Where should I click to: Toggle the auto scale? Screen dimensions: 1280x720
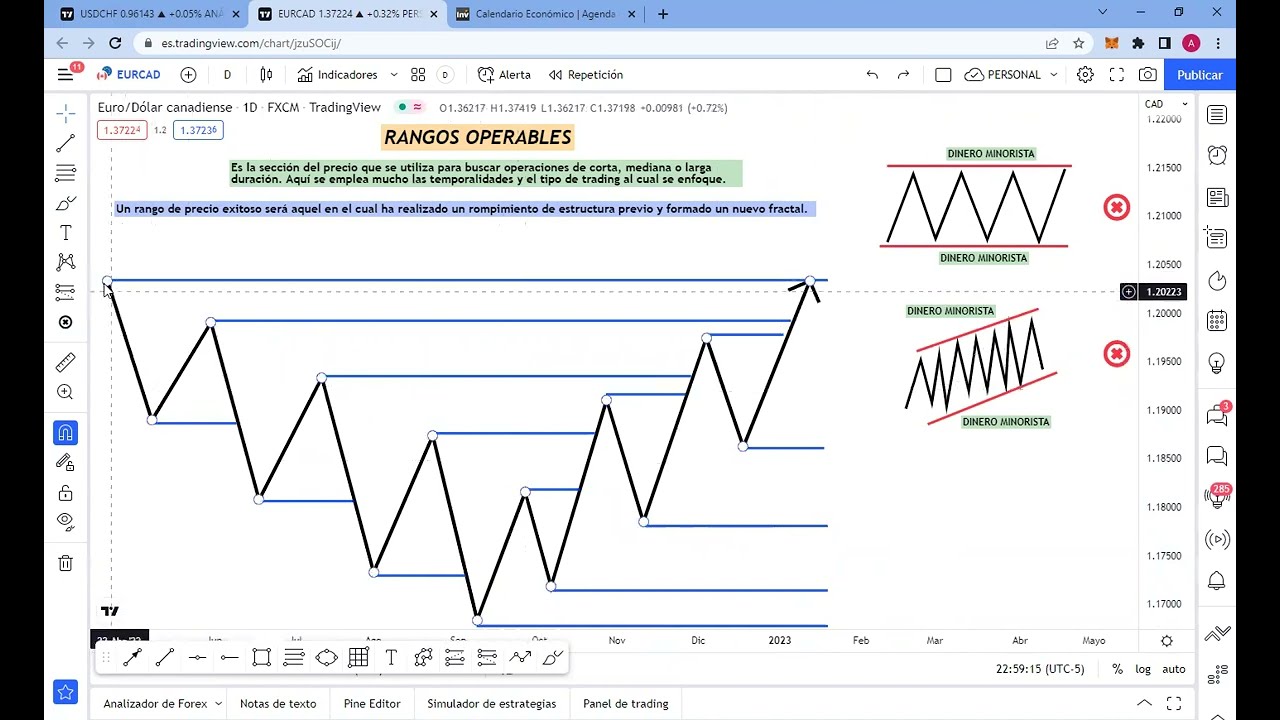pyautogui.click(x=1173, y=669)
